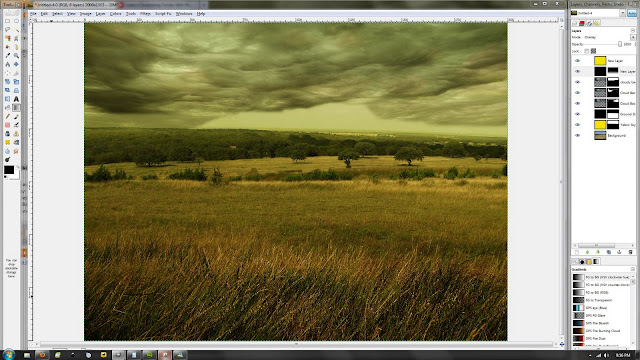Open the Script-Fu menu
Screen dimensions: 640x360
coord(163,13)
